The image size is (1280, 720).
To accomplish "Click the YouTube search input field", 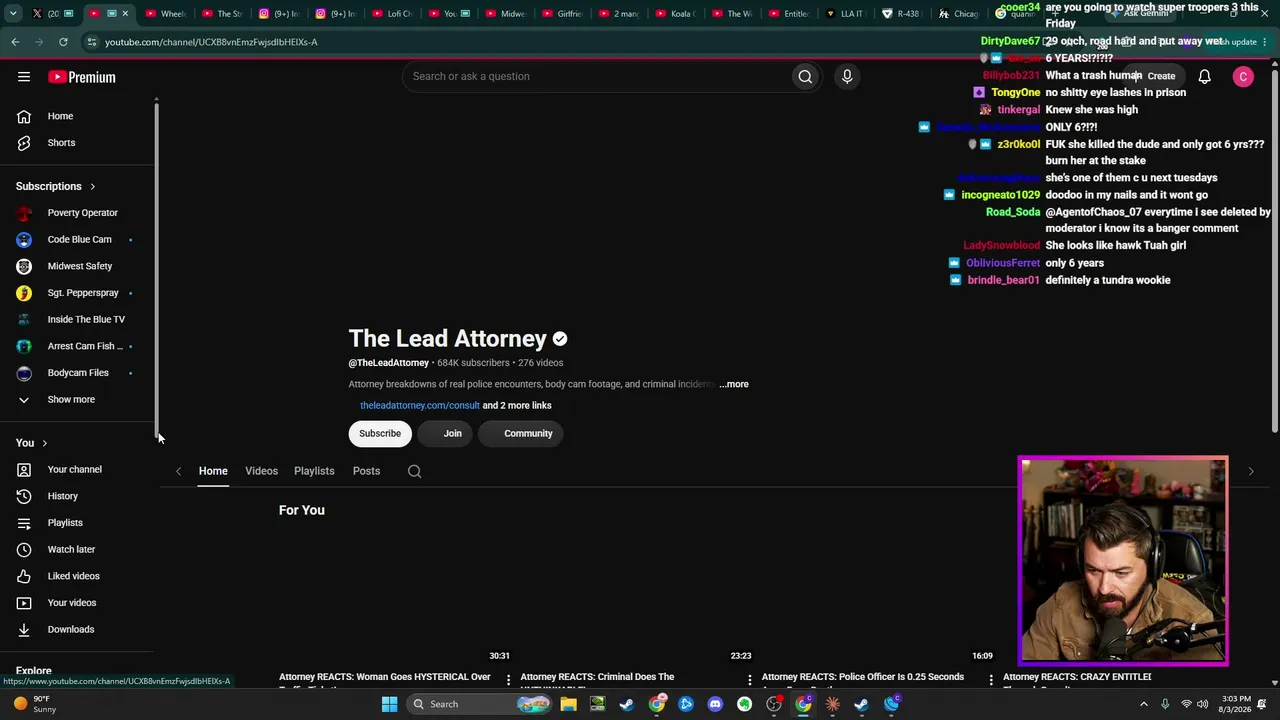I will pyautogui.click(x=596, y=76).
